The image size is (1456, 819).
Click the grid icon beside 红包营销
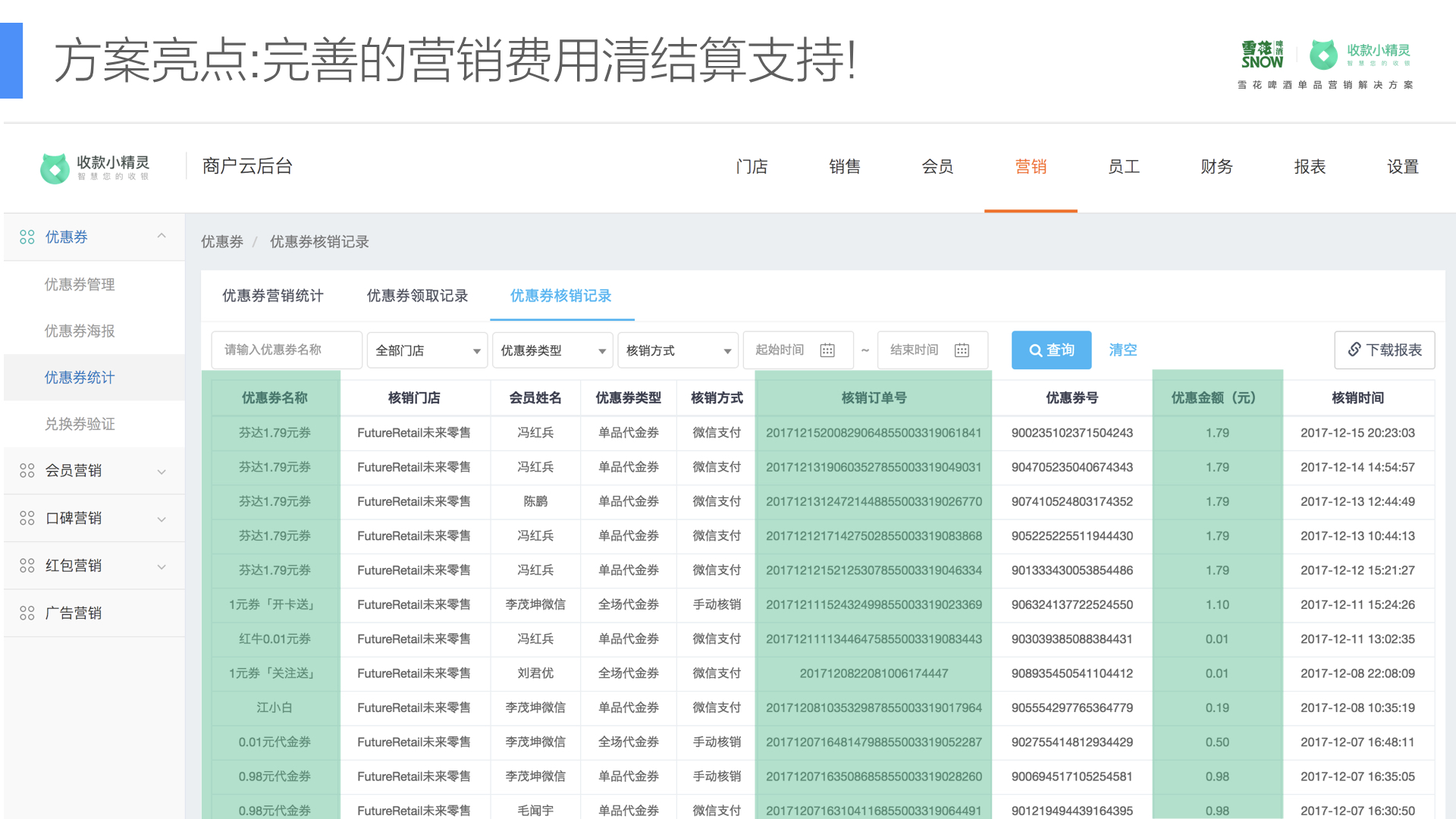[27, 566]
